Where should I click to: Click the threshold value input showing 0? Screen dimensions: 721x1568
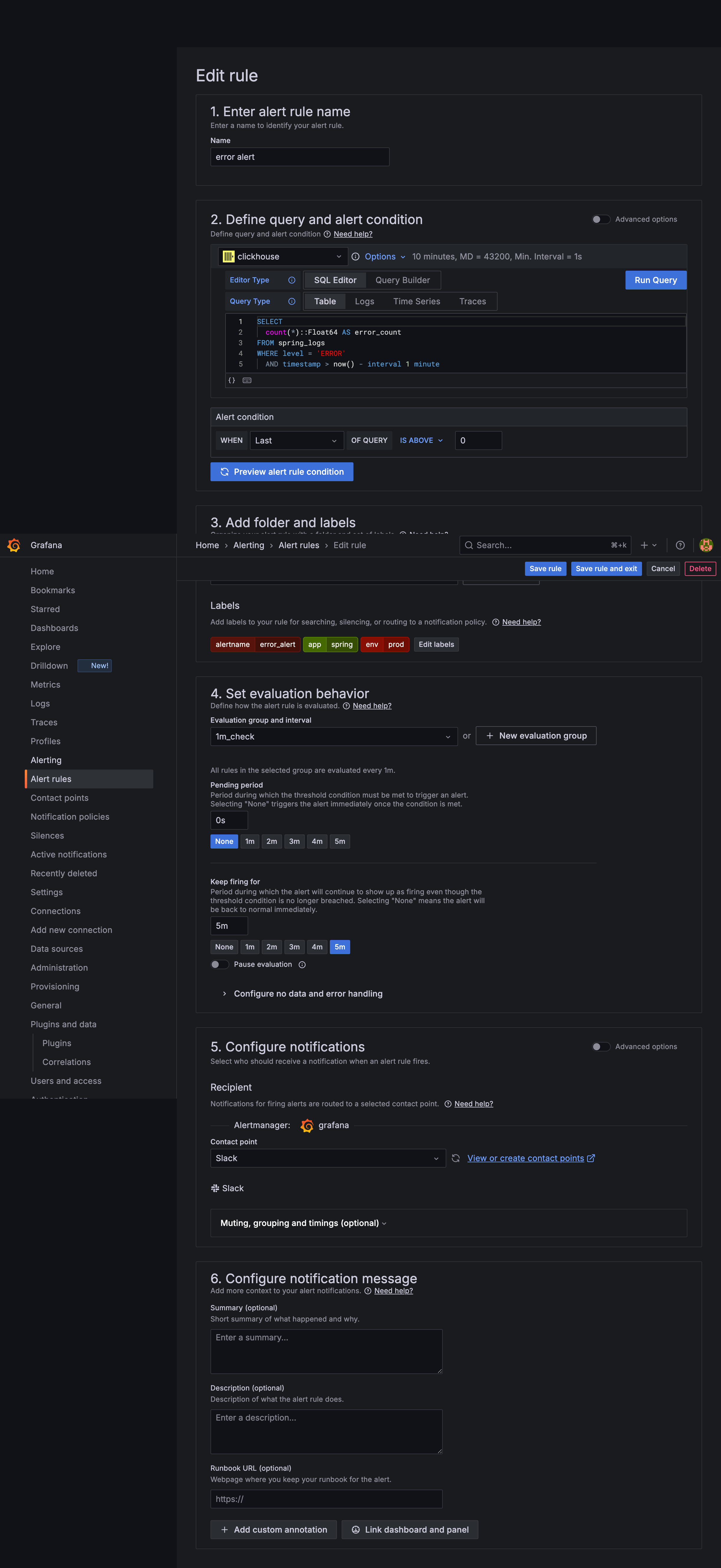[x=478, y=440]
